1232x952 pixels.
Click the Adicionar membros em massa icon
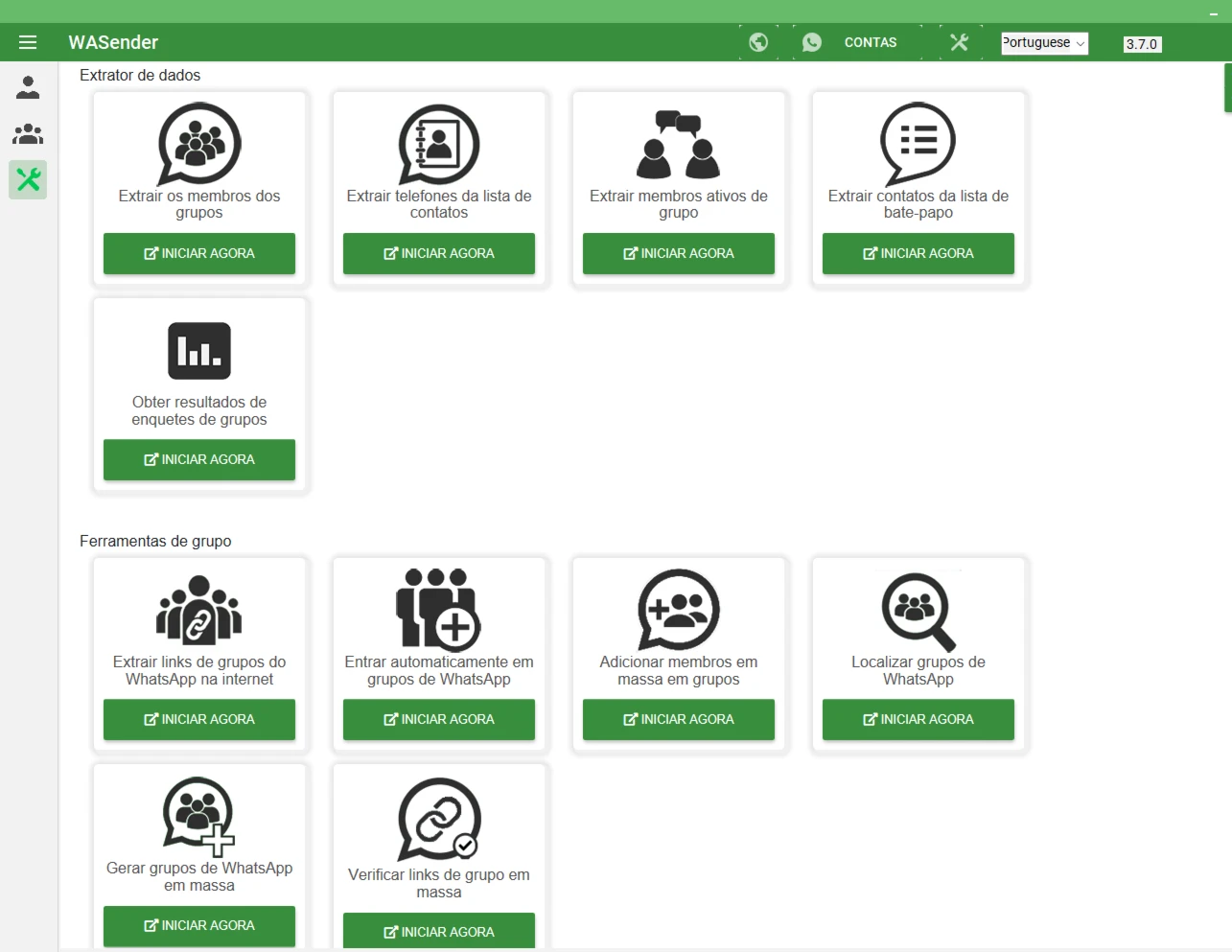(679, 610)
